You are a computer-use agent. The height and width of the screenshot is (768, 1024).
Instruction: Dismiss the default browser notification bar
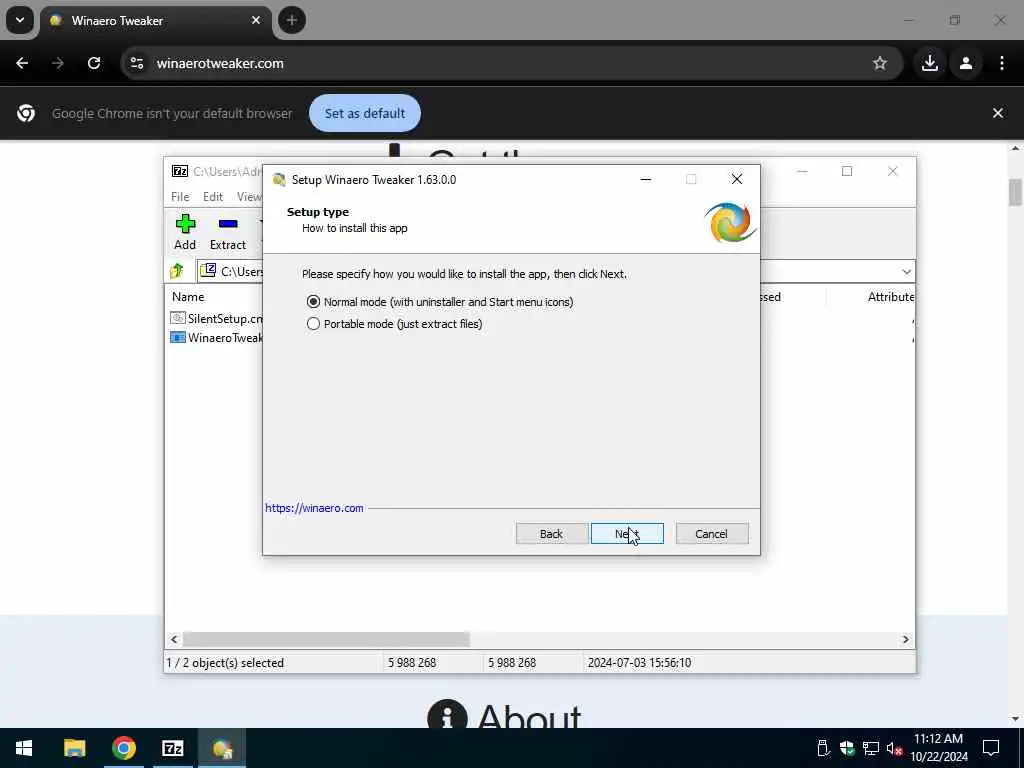pos(997,113)
